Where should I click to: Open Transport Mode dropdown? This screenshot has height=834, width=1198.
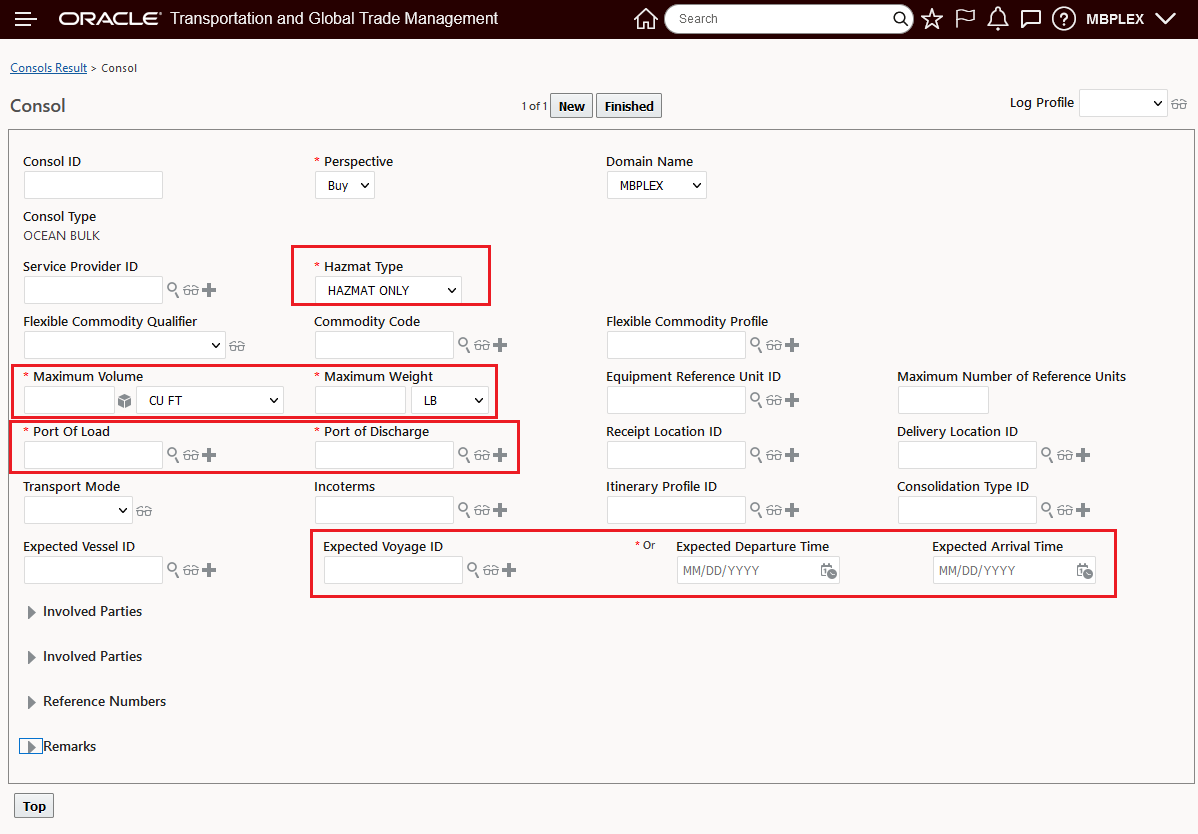[x=78, y=510]
